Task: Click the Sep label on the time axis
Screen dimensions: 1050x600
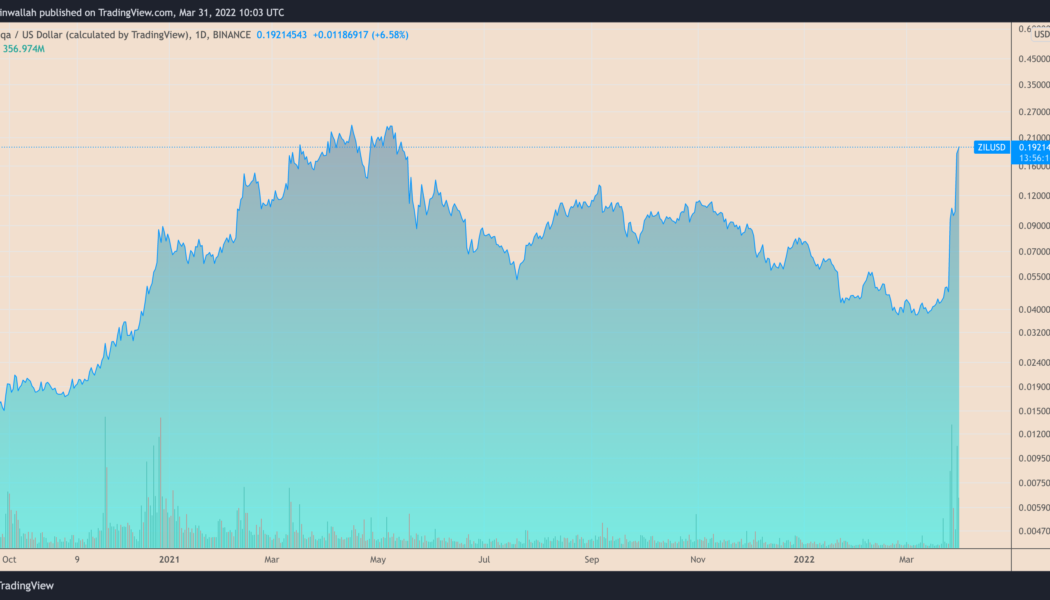Action: (x=591, y=560)
